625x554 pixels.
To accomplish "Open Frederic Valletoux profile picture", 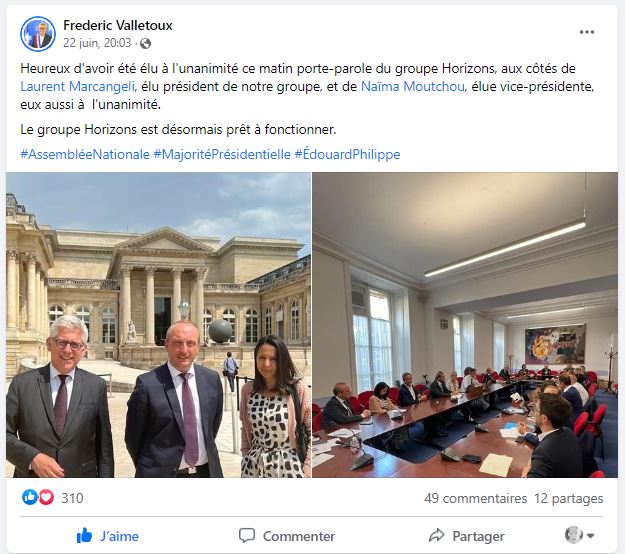I will tap(38, 34).
